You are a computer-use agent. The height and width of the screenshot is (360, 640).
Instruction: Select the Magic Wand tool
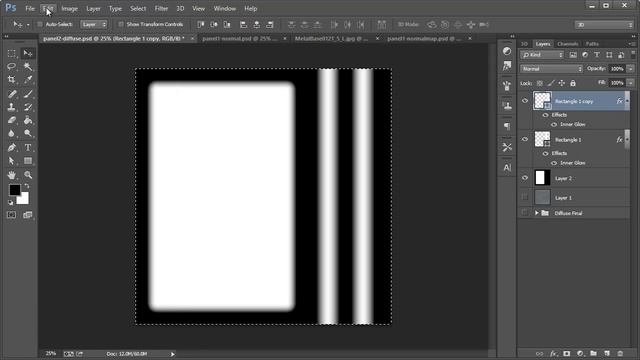click(28, 67)
